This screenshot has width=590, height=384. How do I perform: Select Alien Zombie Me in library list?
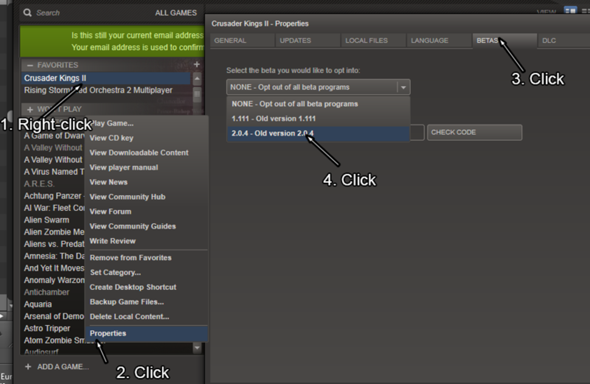click(x=54, y=232)
